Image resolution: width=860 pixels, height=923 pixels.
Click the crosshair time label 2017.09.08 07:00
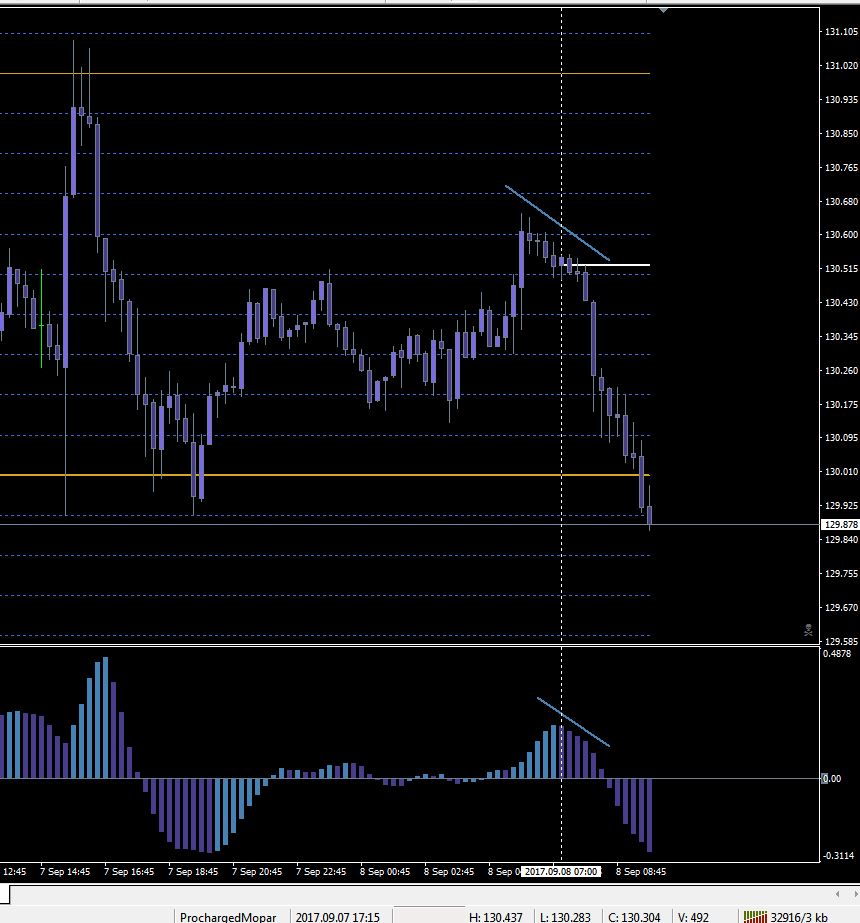click(x=560, y=871)
